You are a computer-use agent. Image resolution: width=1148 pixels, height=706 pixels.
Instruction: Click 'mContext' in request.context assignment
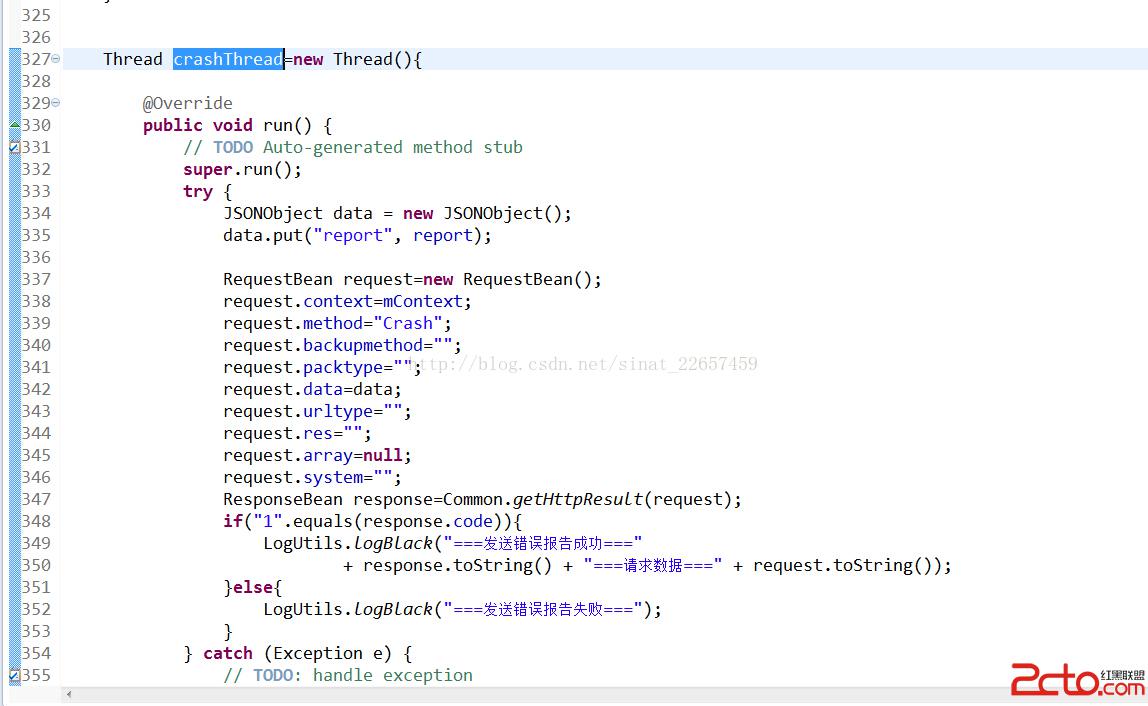pos(423,301)
